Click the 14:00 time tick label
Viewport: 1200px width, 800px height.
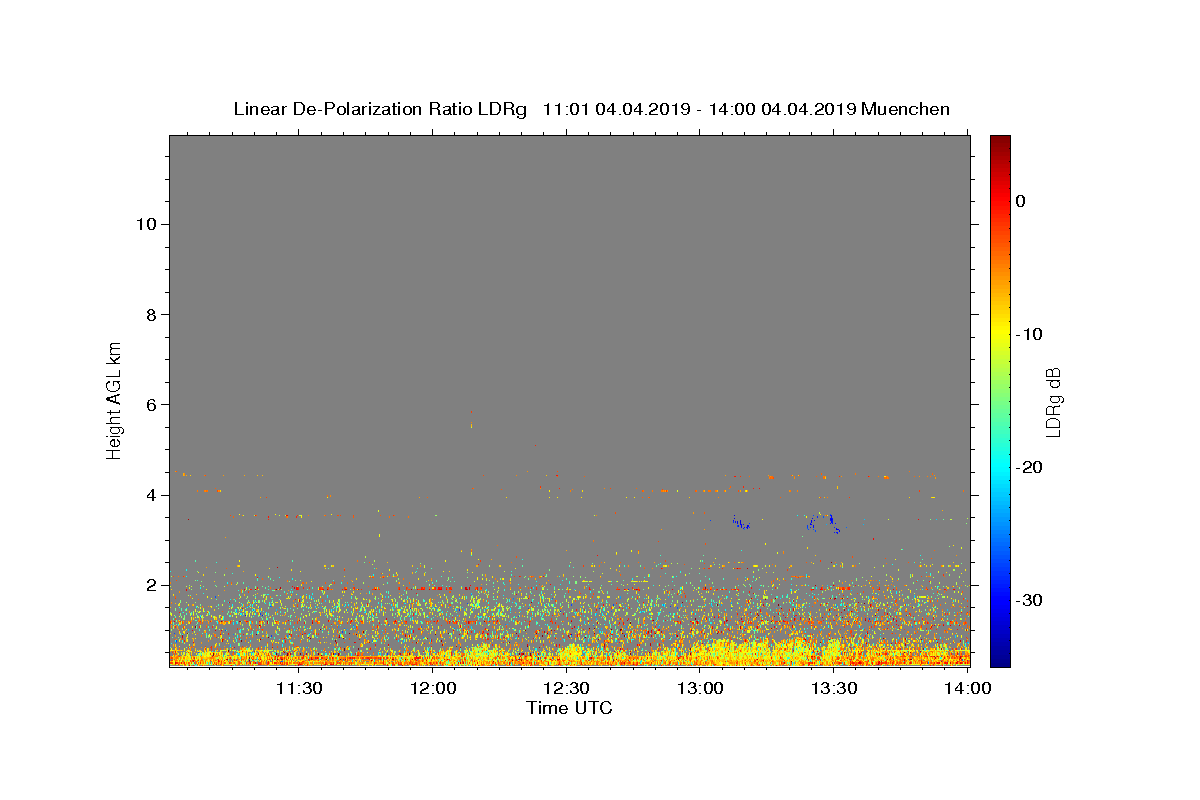[x=967, y=688]
